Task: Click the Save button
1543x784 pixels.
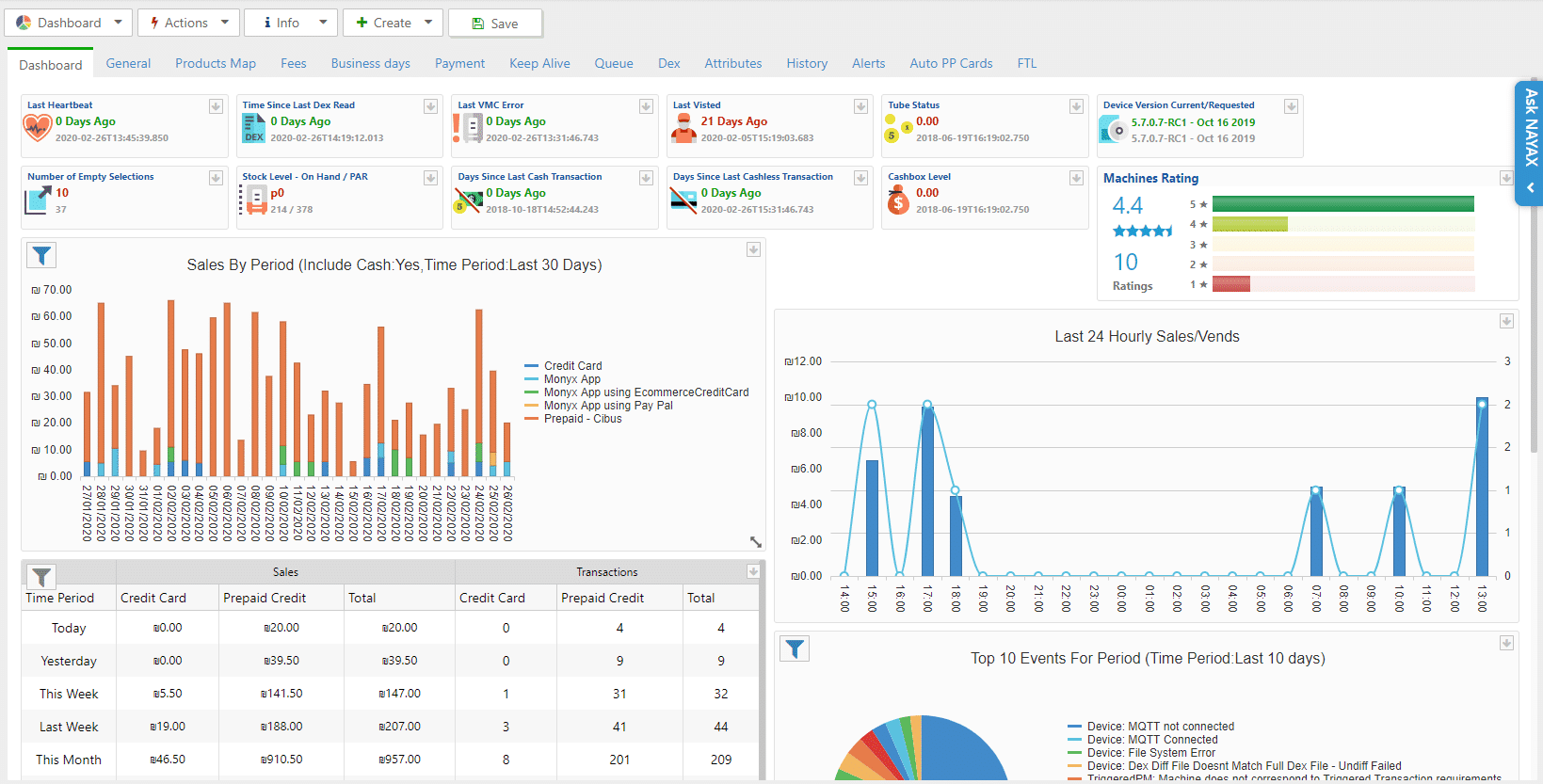Action: point(495,24)
